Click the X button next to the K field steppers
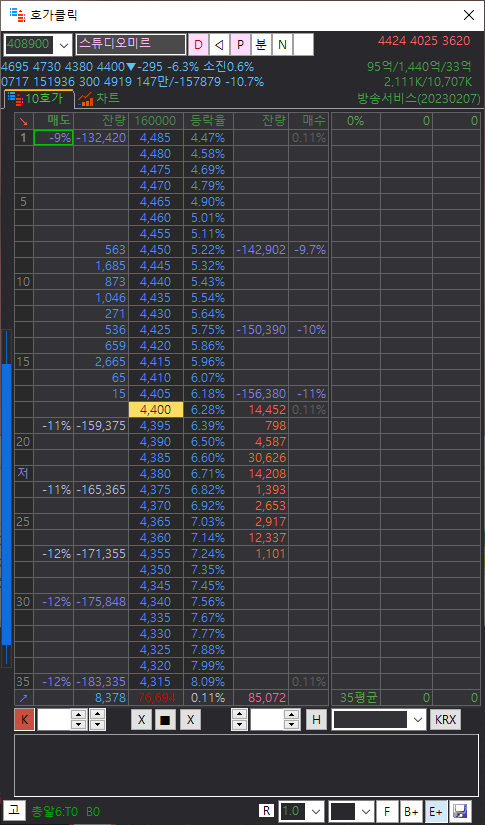Screen dimensions: 485x825 [141, 720]
